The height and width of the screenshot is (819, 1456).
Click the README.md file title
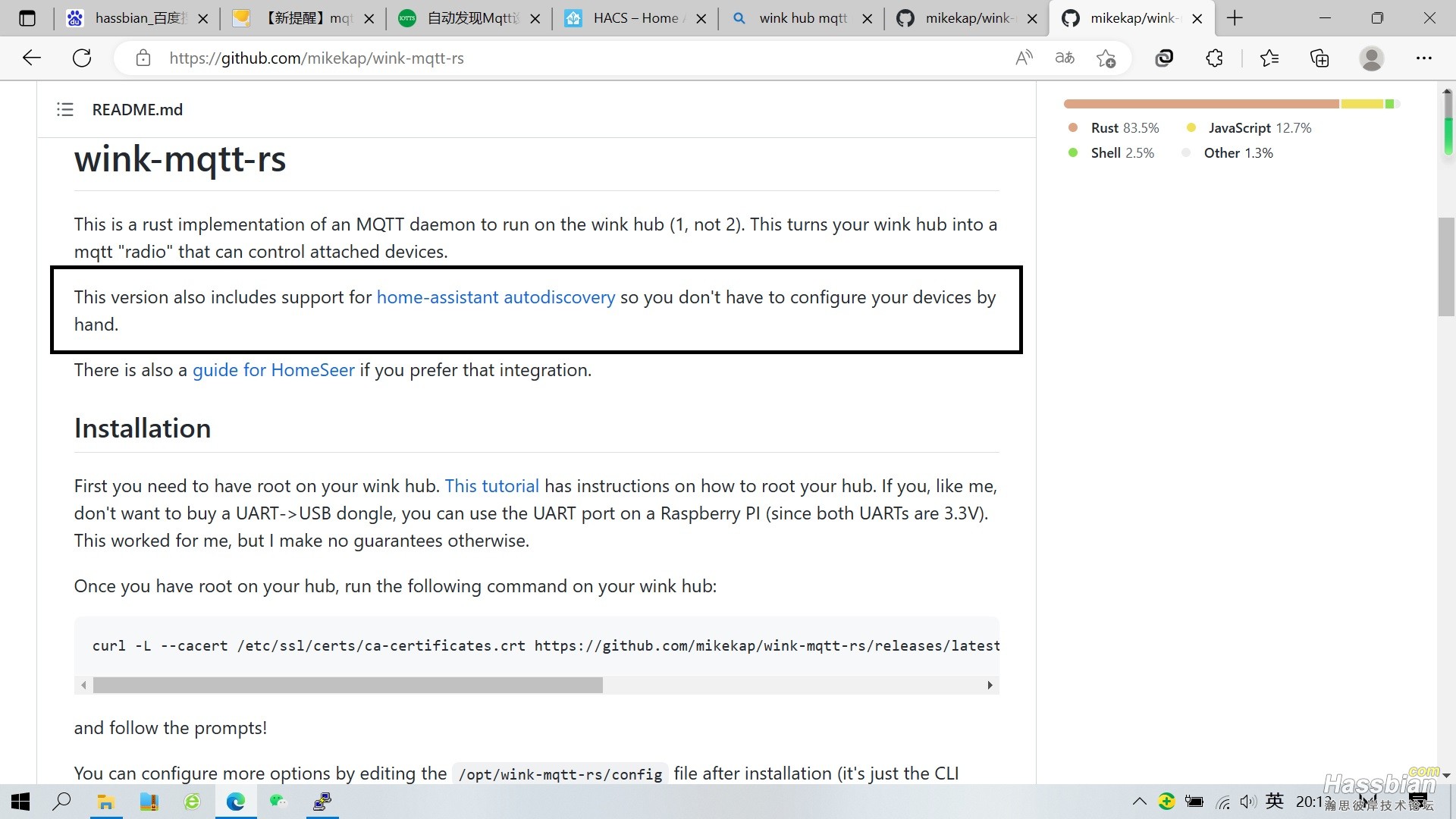pos(137,110)
